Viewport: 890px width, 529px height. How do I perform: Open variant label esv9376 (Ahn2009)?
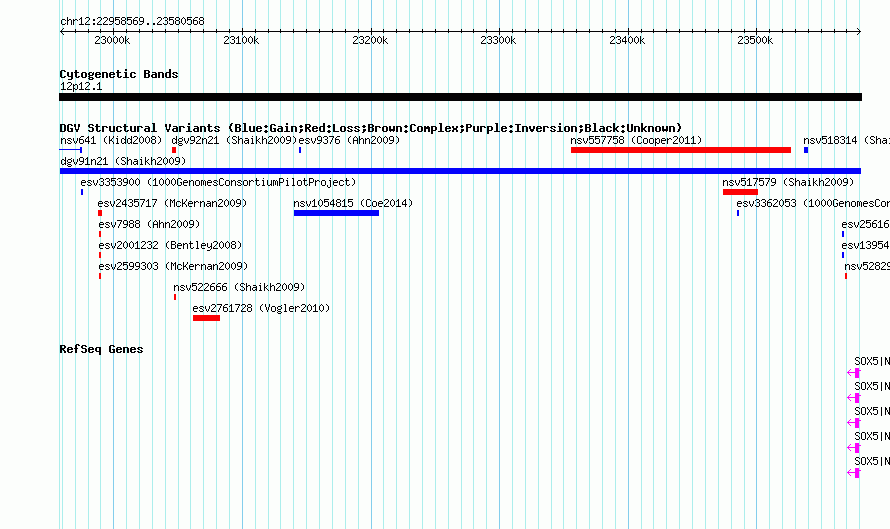349,140
